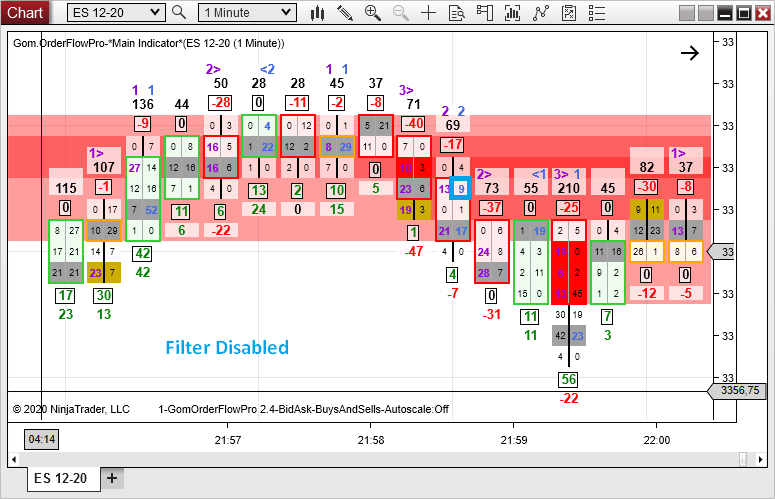
Task: Maximize the chart window
Action: pyautogui.click(x=743, y=13)
